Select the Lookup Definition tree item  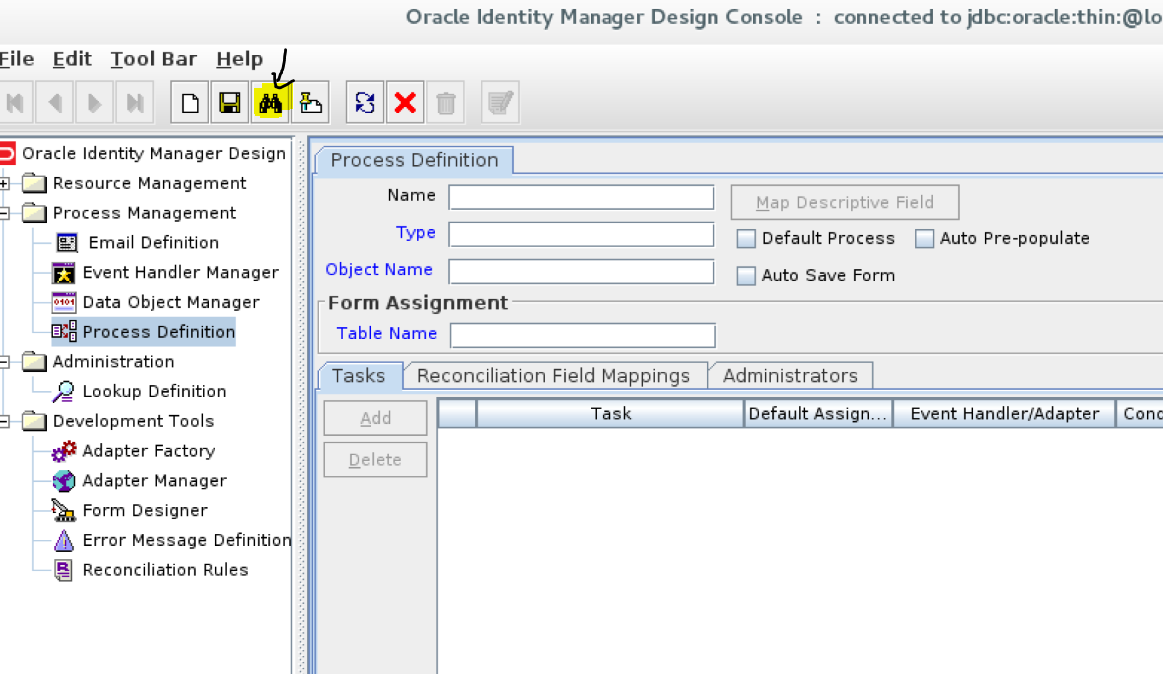point(156,391)
